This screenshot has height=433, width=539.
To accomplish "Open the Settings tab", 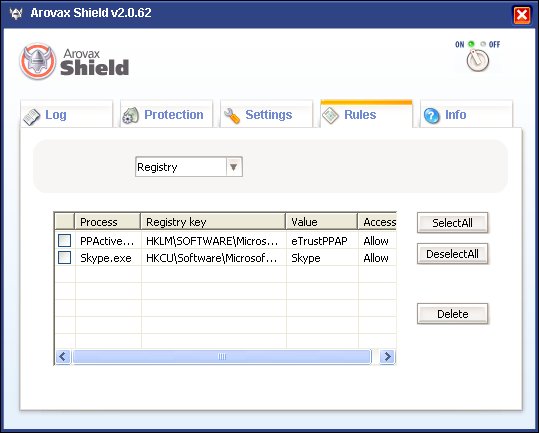I will pyautogui.click(x=267, y=114).
